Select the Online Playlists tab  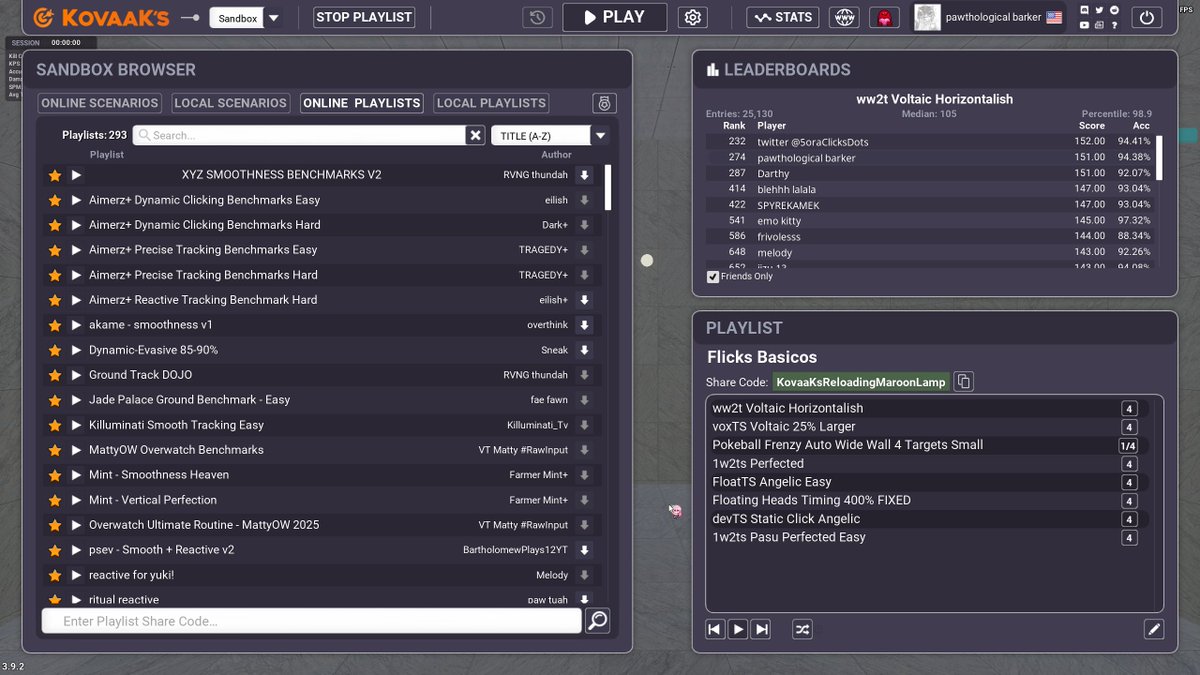coord(362,103)
